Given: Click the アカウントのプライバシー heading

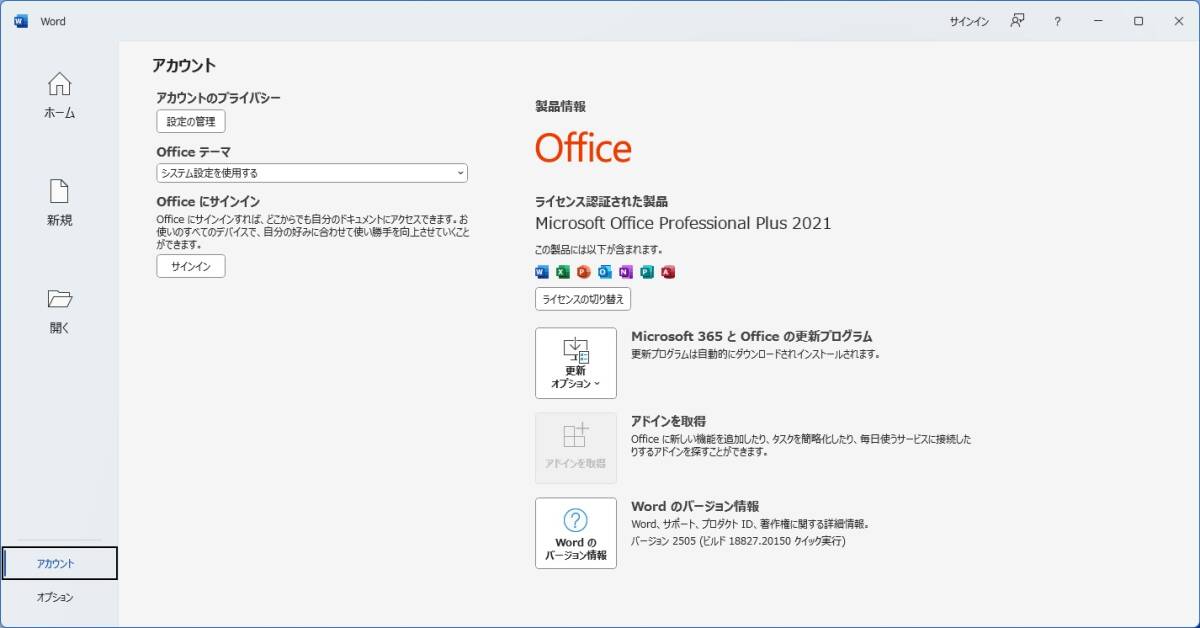Looking at the screenshot, I should [x=218, y=98].
